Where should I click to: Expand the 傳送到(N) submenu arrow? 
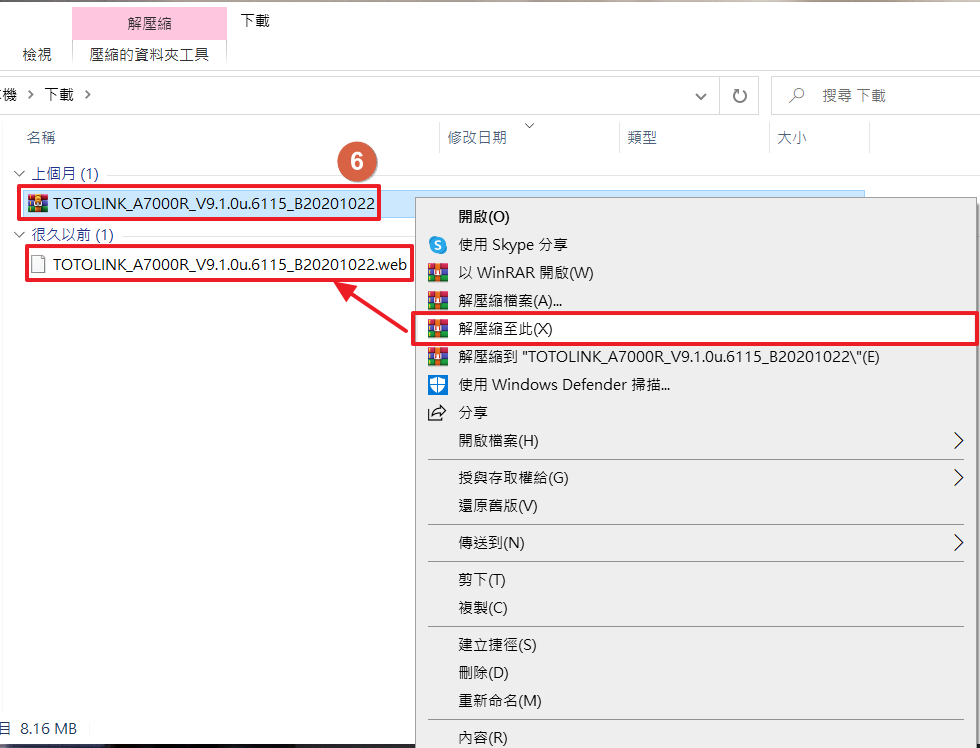click(958, 542)
